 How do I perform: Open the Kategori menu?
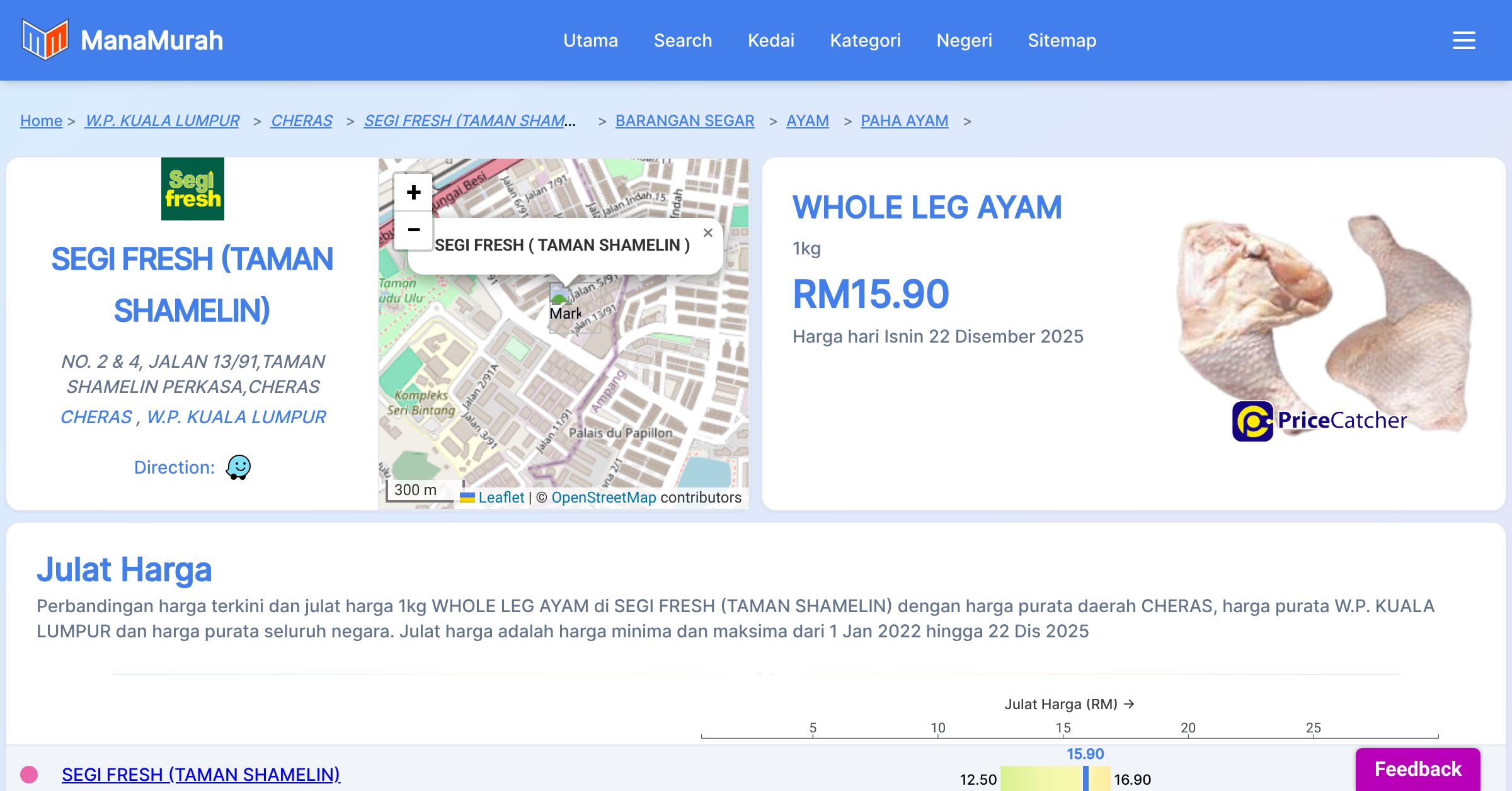(865, 40)
